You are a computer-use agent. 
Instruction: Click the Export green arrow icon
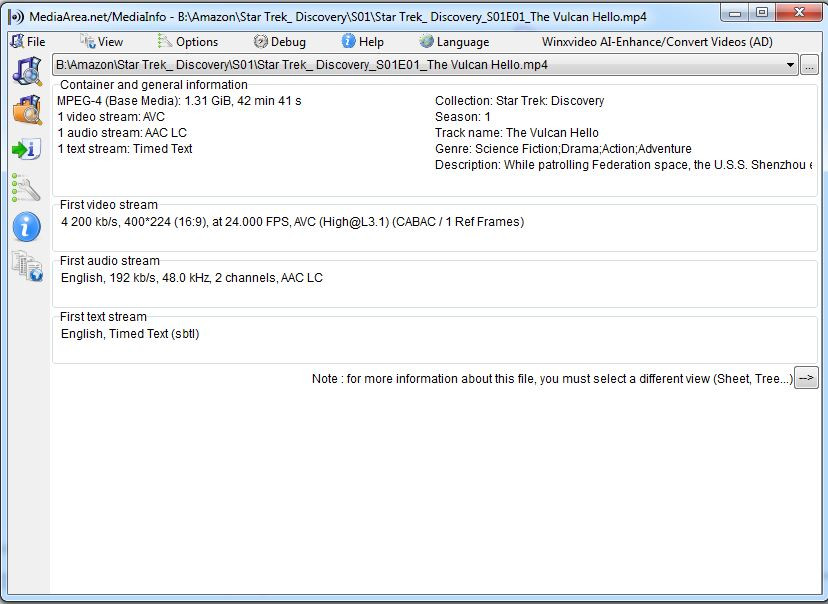point(26,149)
